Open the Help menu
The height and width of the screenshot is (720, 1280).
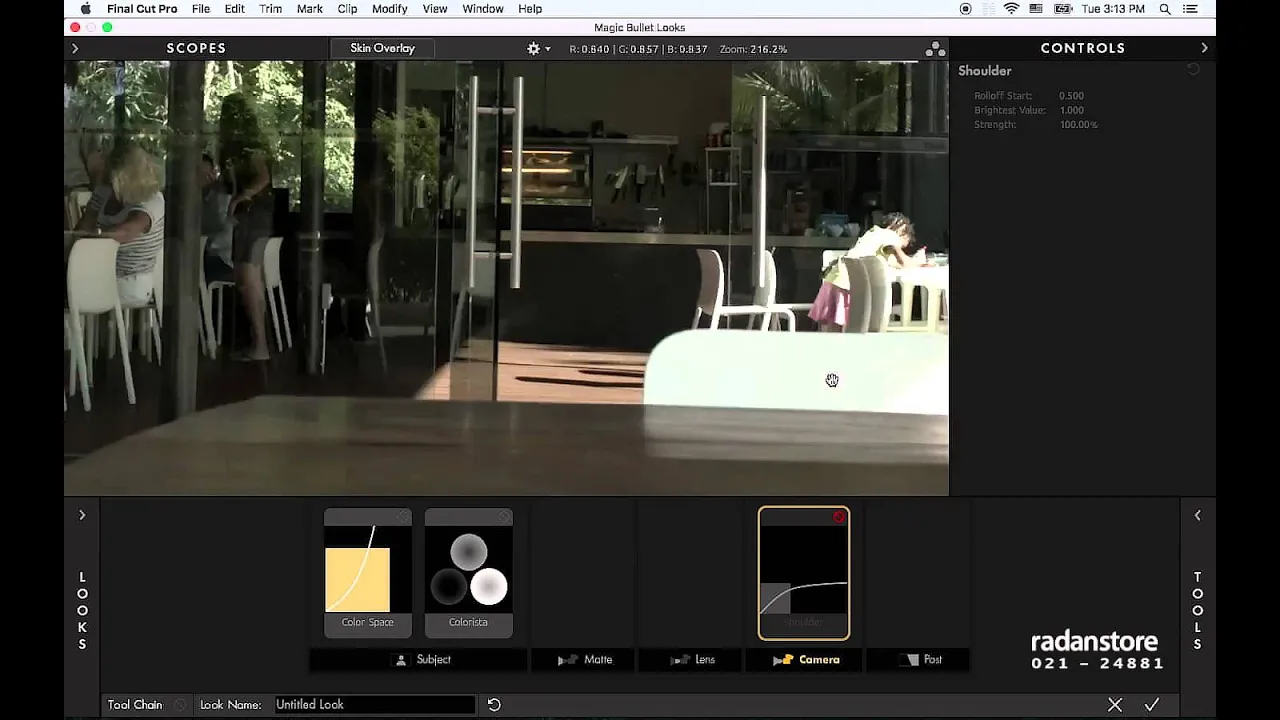[x=530, y=9]
